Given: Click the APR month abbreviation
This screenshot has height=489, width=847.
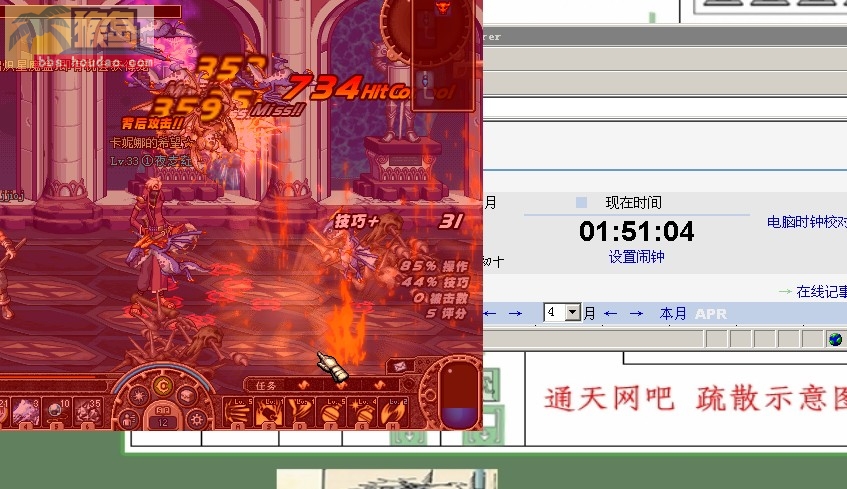Looking at the screenshot, I should pos(711,314).
